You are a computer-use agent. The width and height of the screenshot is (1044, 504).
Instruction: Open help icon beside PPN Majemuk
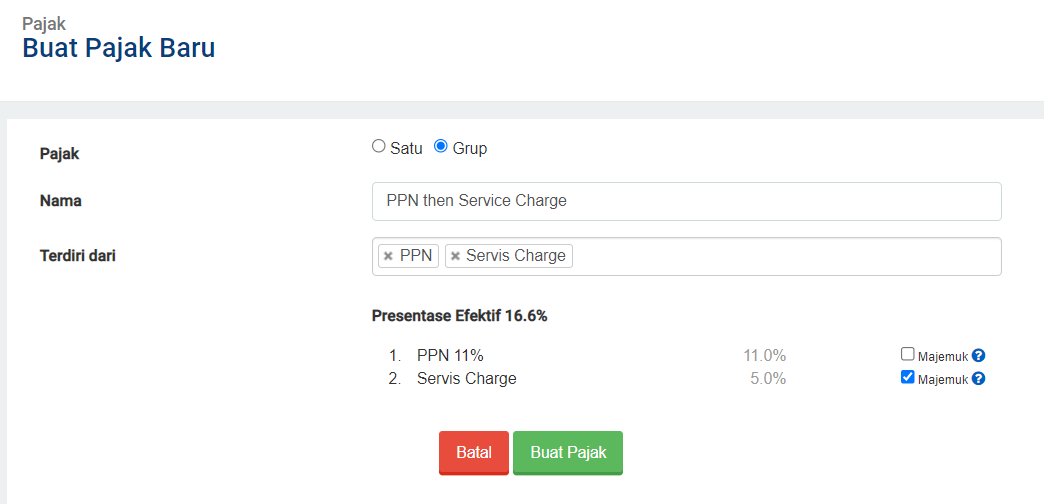(978, 356)
